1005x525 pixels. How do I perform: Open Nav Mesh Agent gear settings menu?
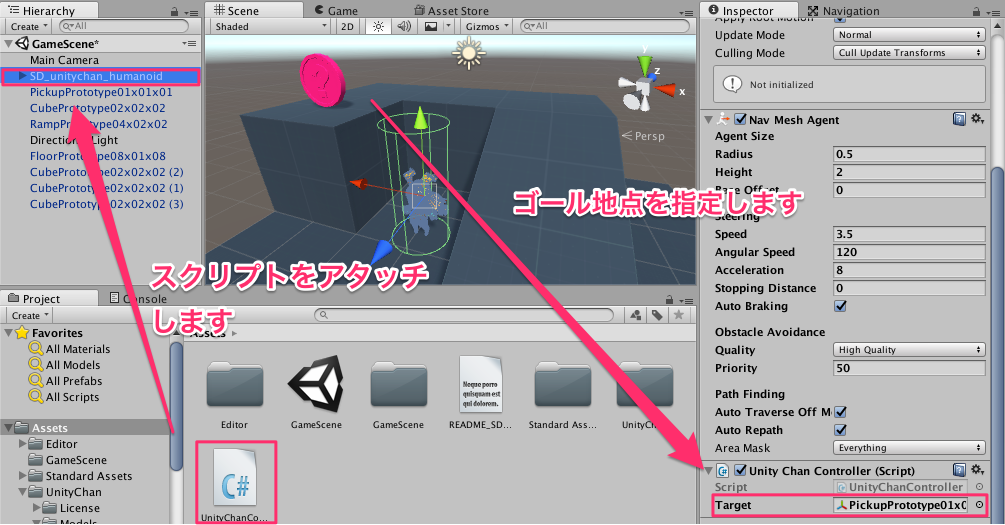977,119
